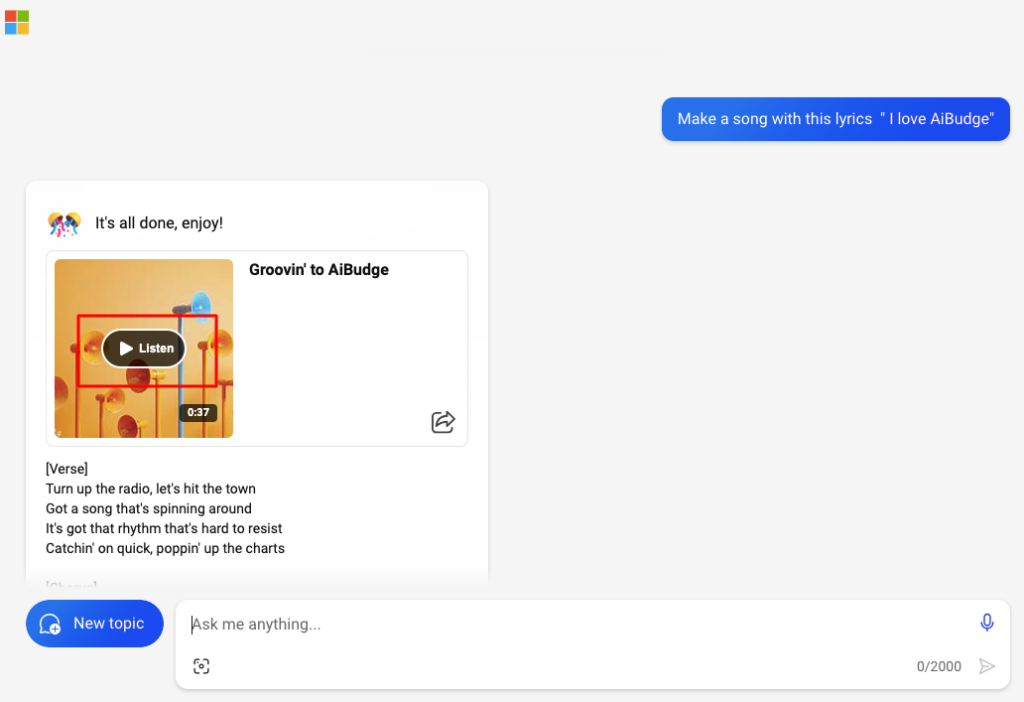Select the [Verse] lyric label
The height and width of the screenshot is (702, 1024).
pos(67,469)
